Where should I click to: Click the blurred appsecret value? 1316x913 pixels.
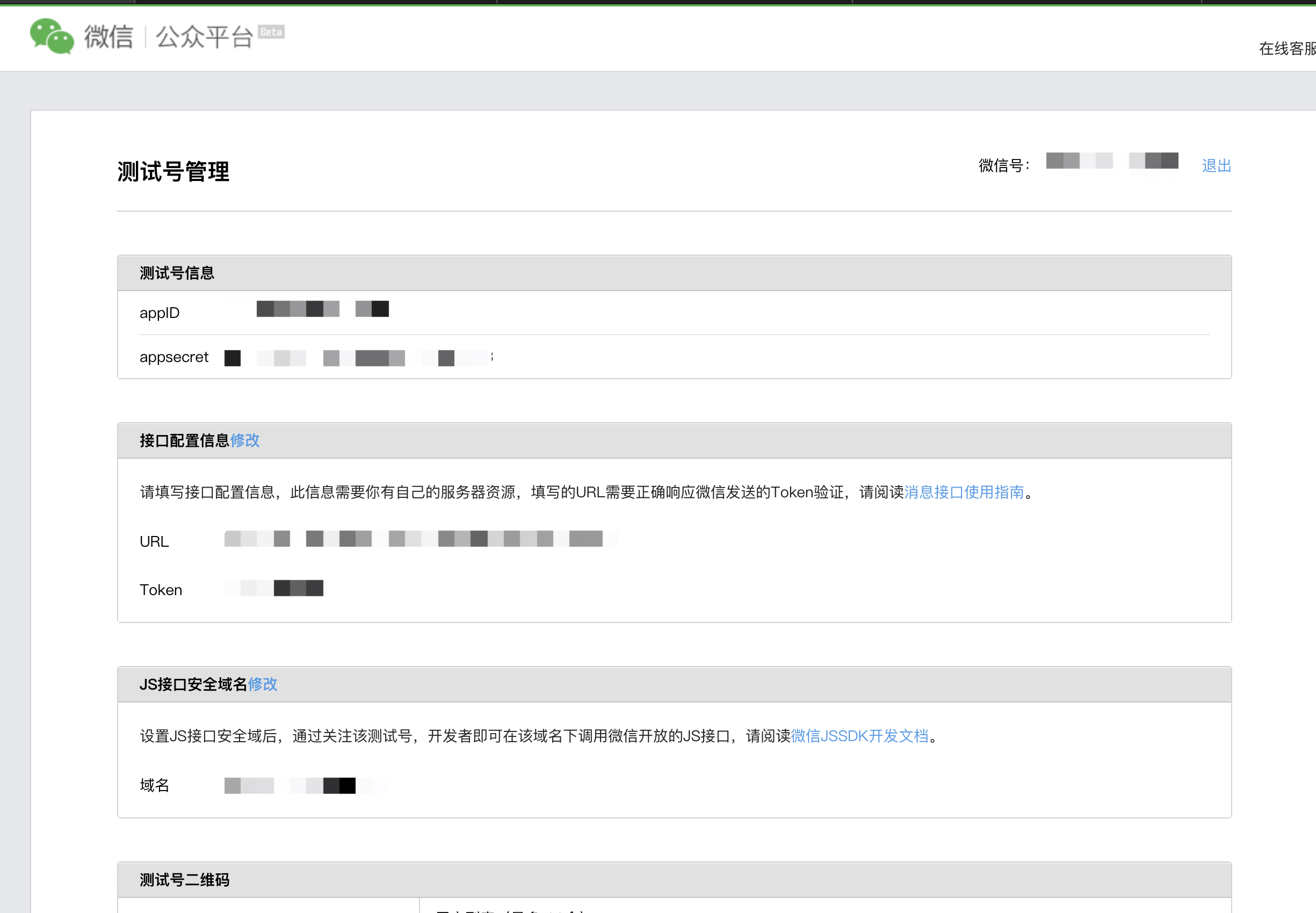coord(358,358)
